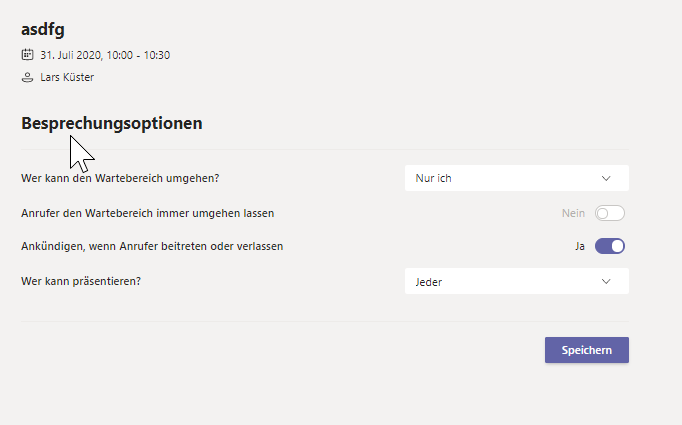
Task: Select the Nur ich combo box value
Action: tap(433, 178)
